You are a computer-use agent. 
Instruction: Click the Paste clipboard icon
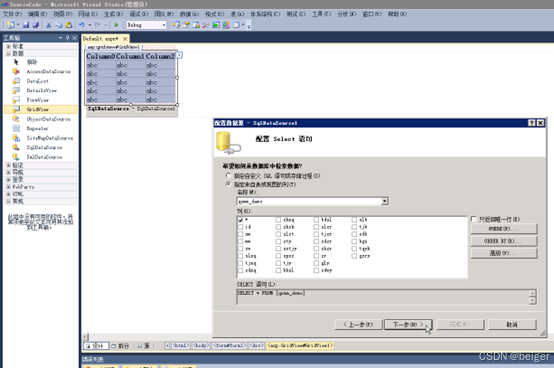(x=69, y=25)
